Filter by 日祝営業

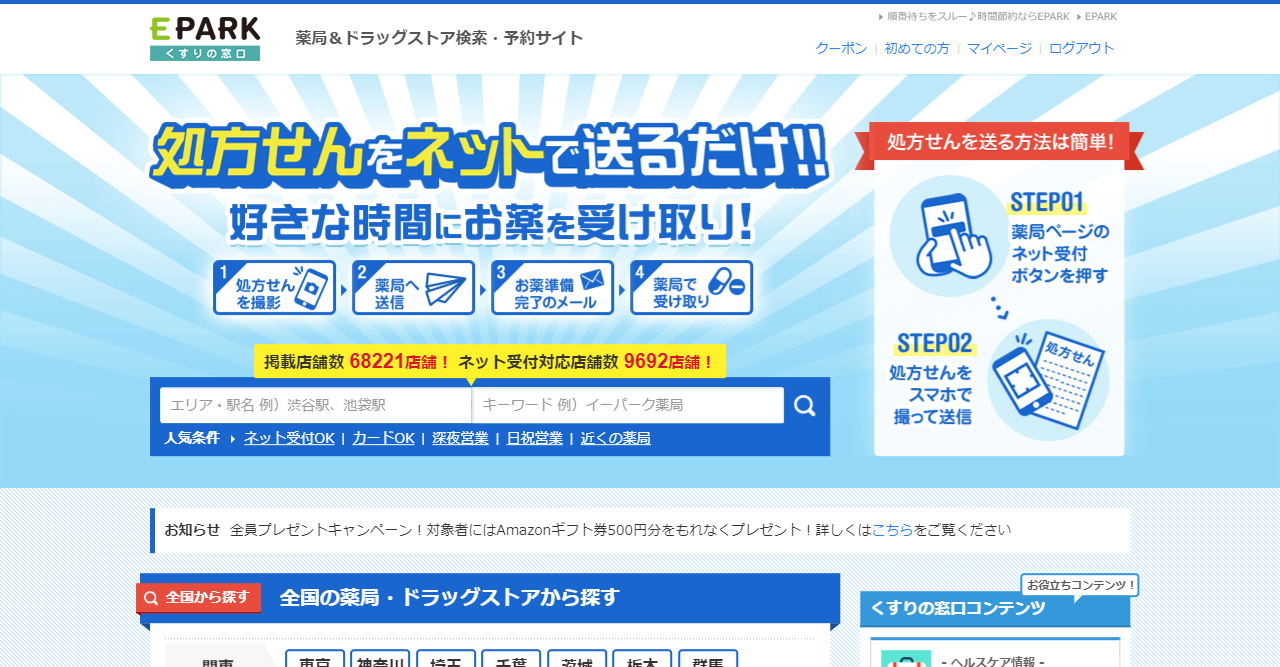[534, 438]
